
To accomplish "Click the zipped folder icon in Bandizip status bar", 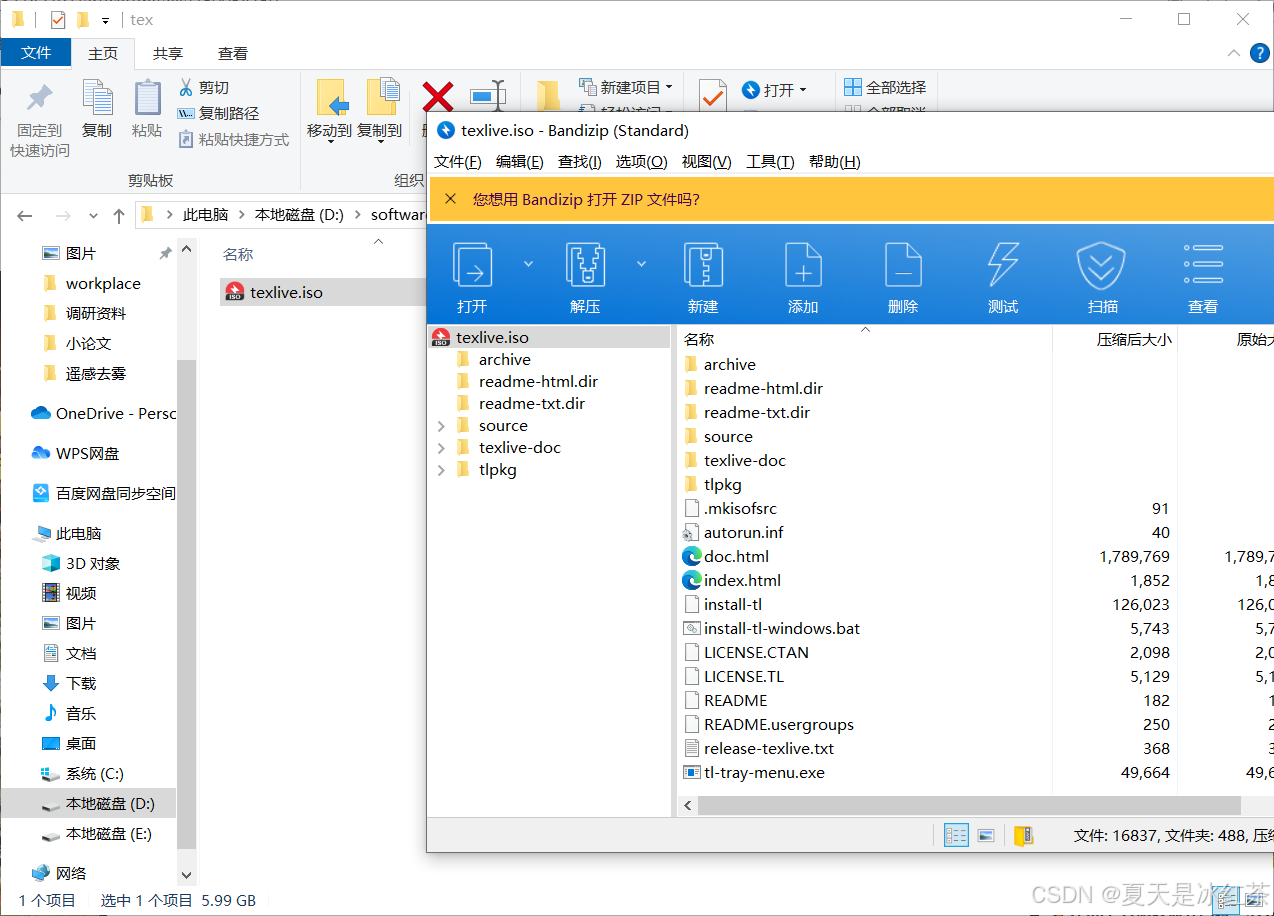I will pos(1023,835).
